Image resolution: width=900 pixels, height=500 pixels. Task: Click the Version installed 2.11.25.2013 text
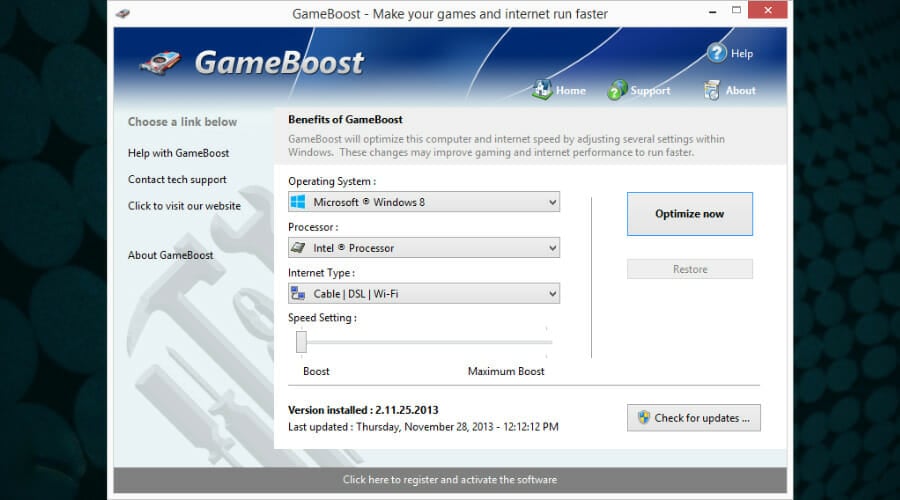363,410
